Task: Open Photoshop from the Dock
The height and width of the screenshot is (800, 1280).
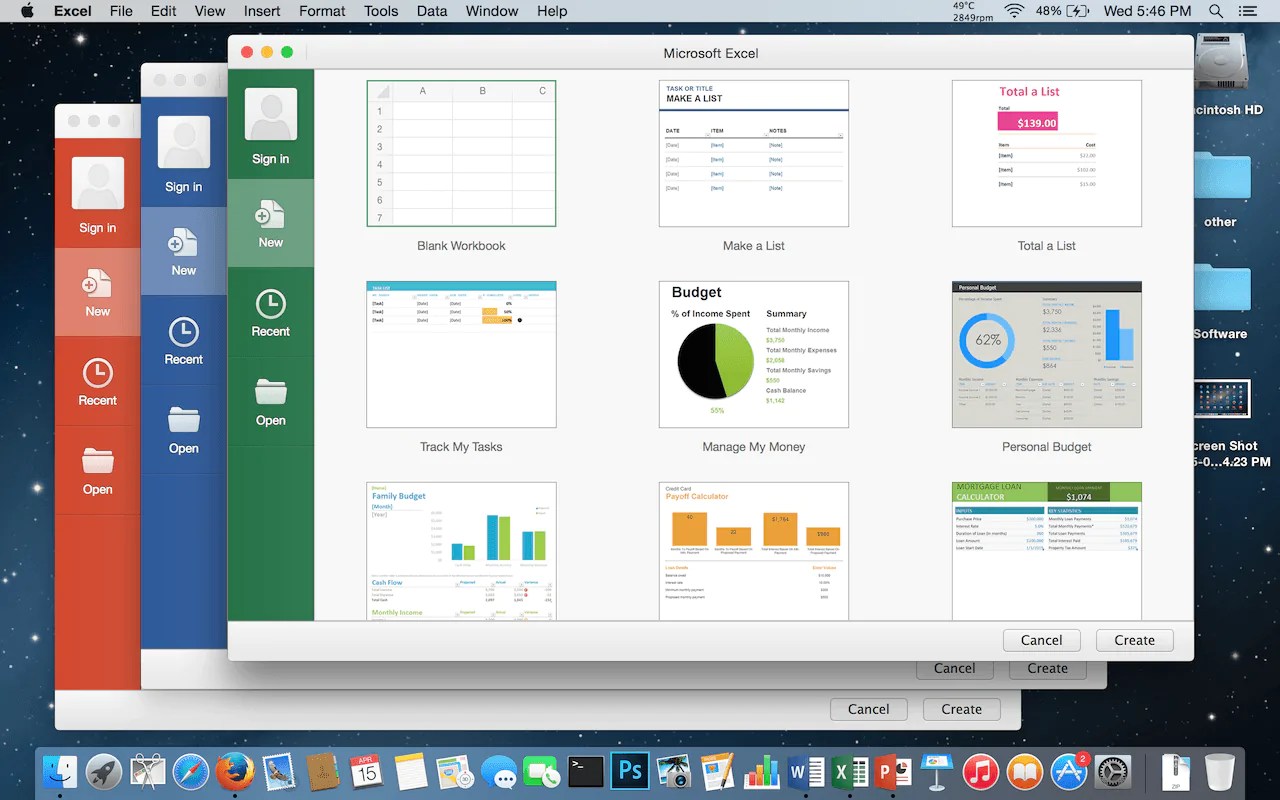Action: [629, 772]
